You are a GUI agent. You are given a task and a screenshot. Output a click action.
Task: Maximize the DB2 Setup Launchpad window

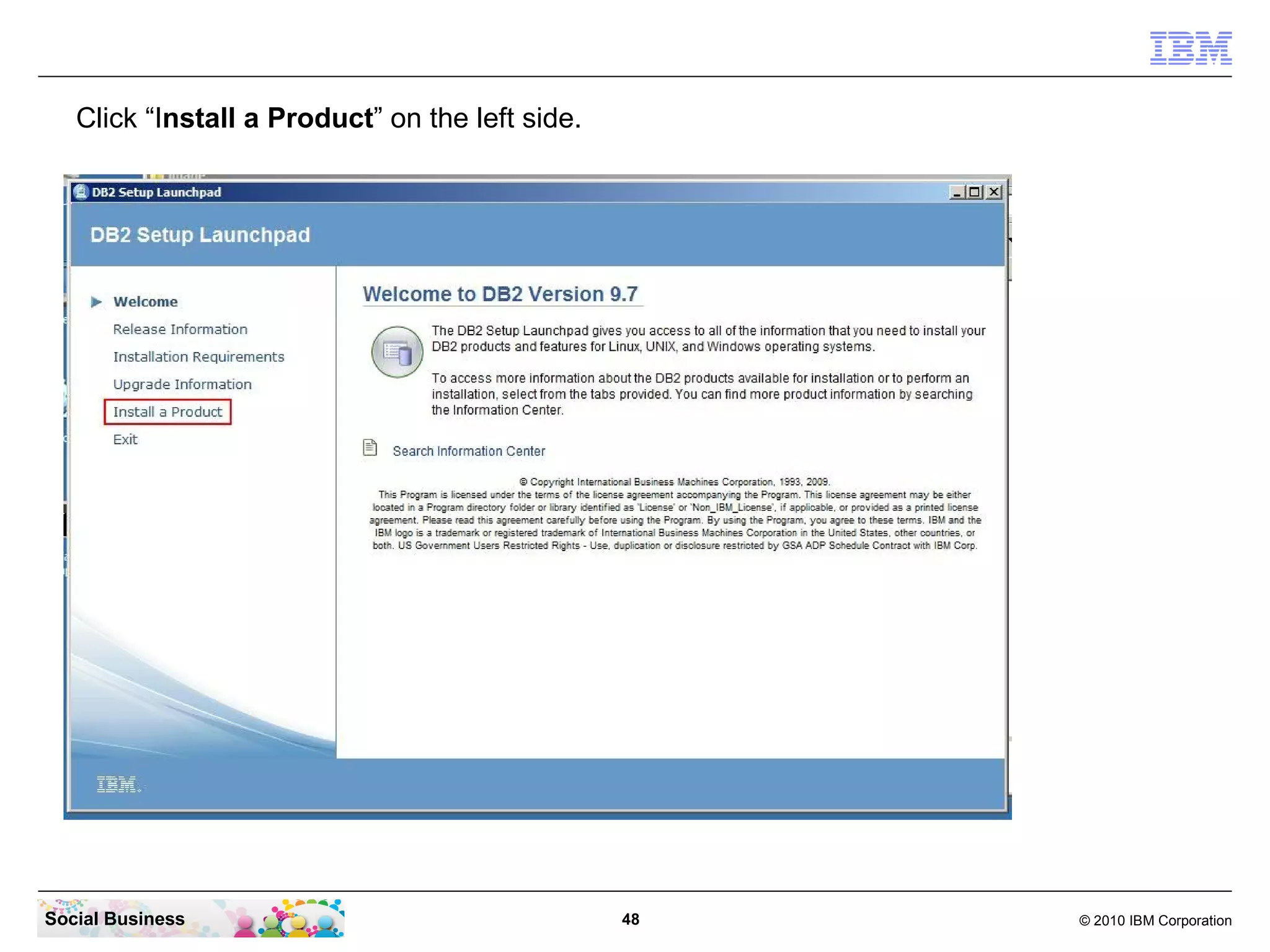[975, 192]
